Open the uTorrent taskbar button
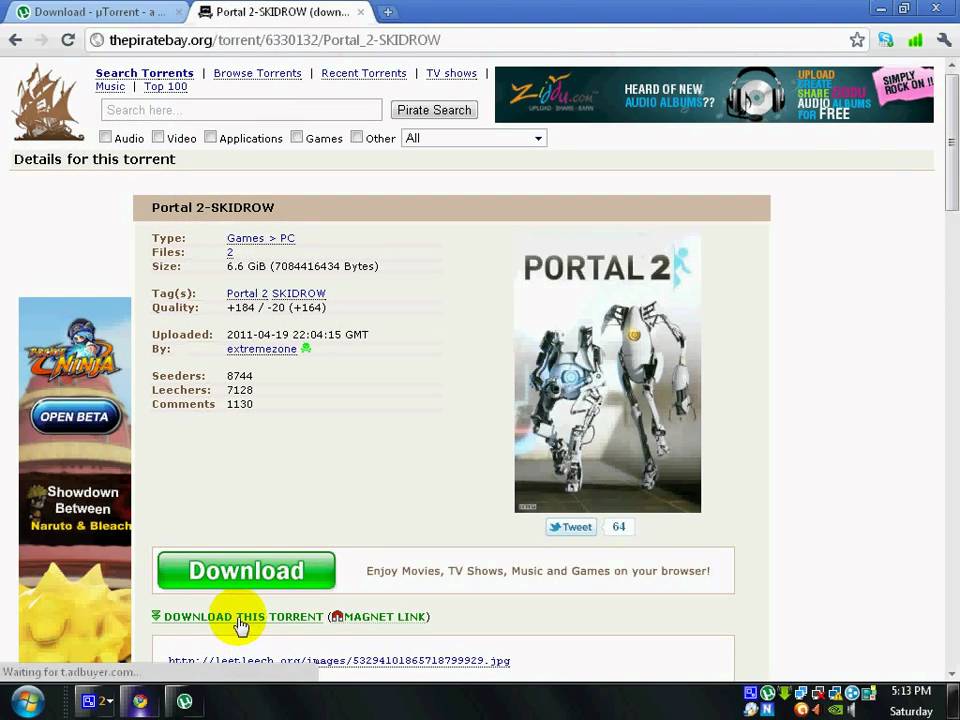The image size is (960, 720). 184,701
